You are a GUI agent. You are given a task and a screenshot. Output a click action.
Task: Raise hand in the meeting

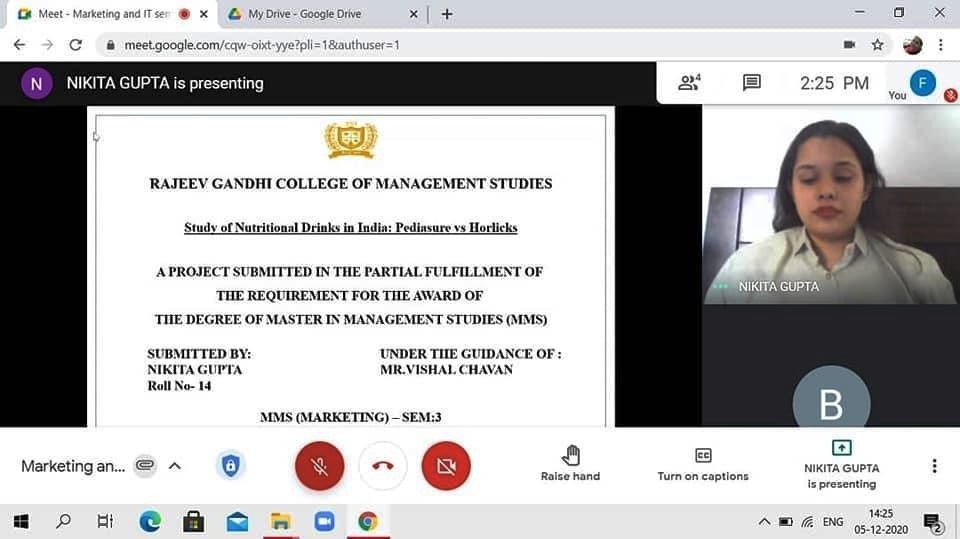570,464
